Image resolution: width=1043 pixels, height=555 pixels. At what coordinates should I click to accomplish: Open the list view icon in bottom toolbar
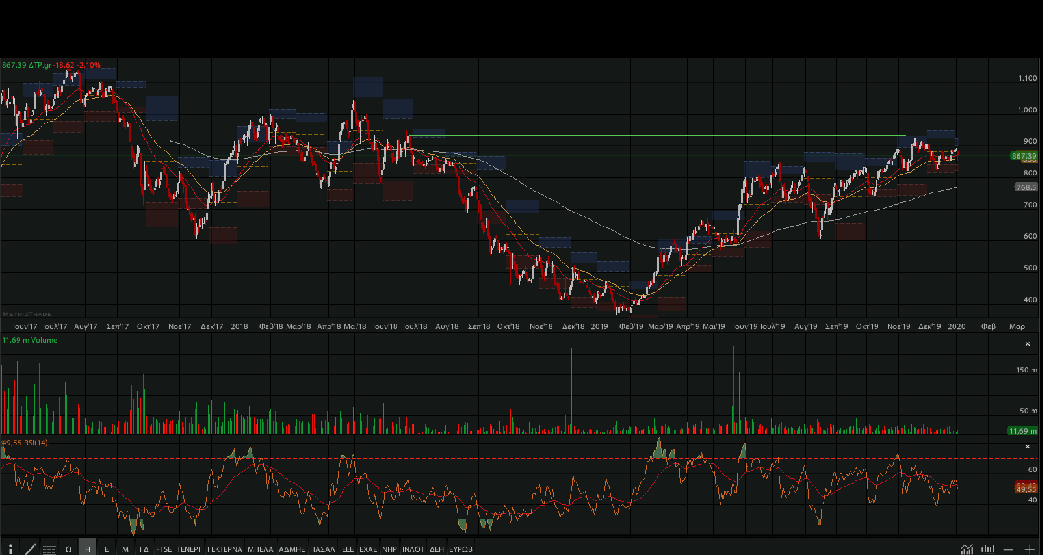(49, 549)
